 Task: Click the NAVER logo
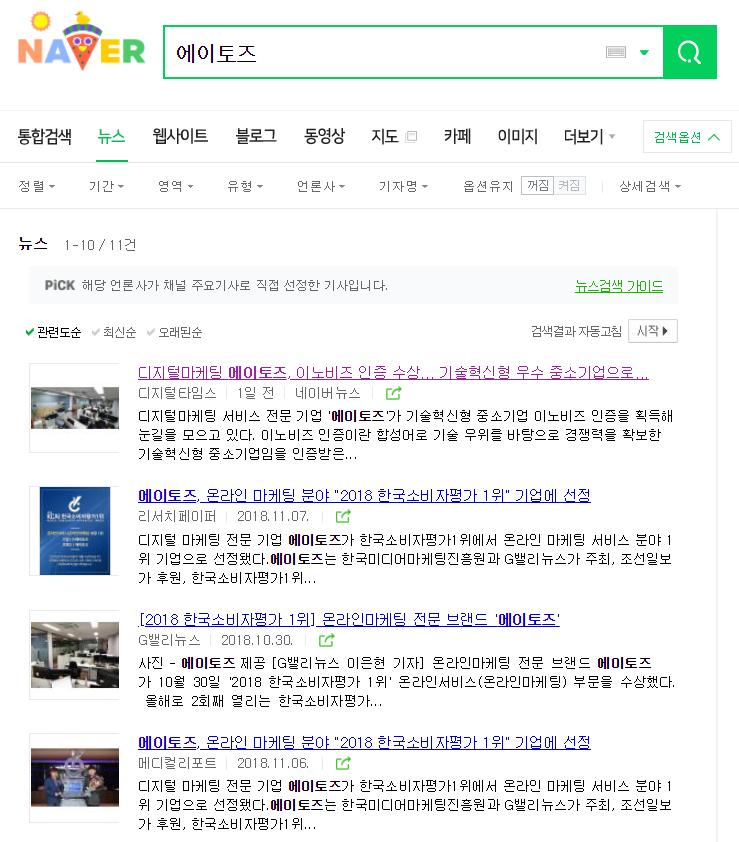coord(82,41)
